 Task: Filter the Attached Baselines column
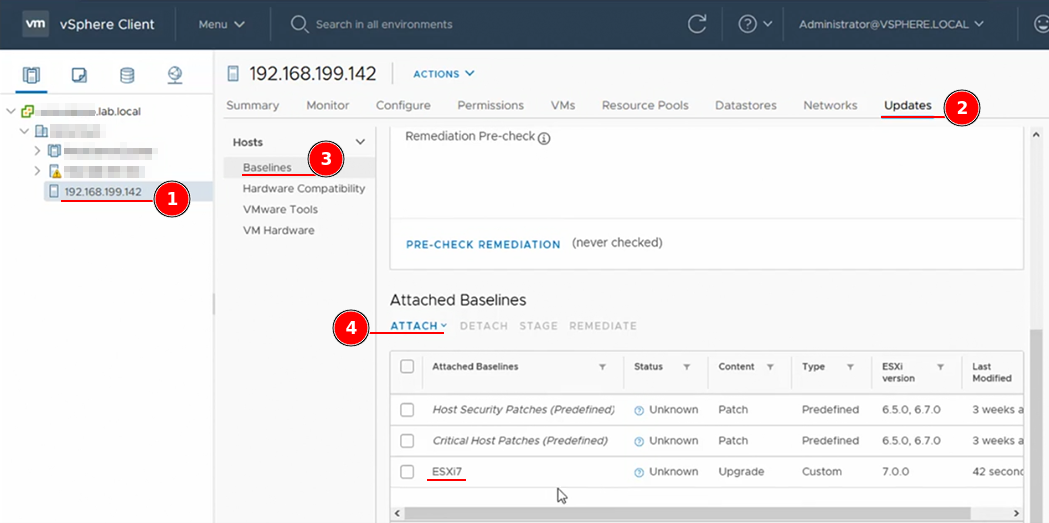[x=602, y=367]
